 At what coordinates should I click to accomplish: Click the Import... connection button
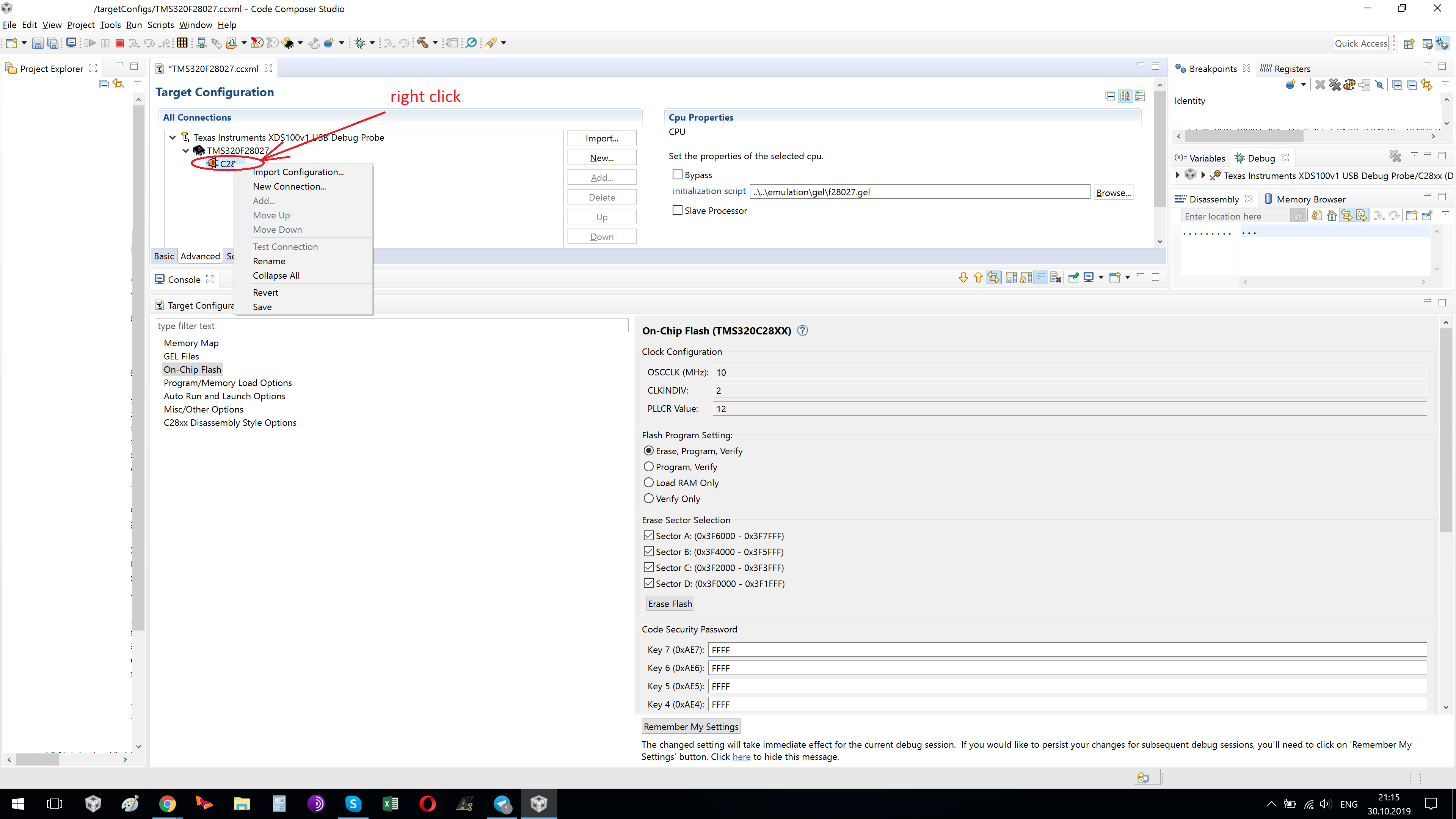[x=602, y=138]
